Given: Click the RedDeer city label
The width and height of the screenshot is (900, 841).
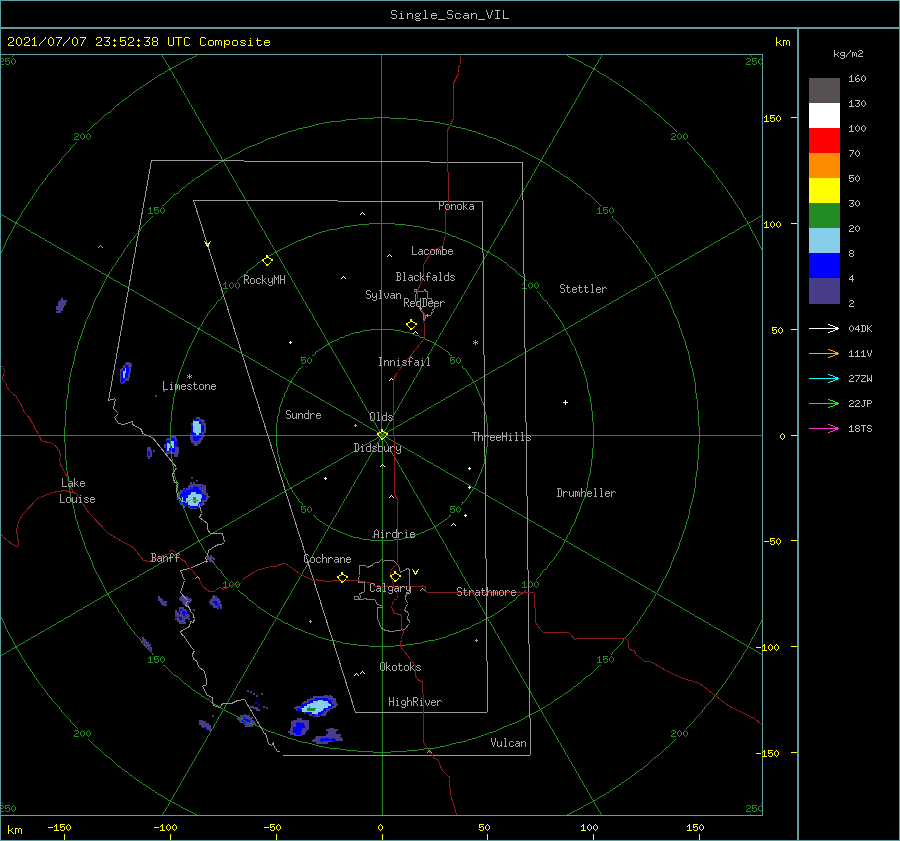Looking at the screenshot, I should click(424, 303).
